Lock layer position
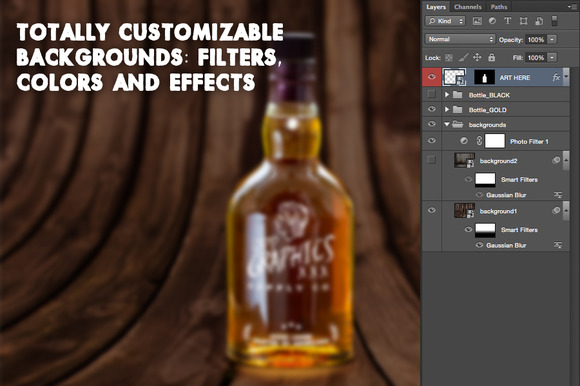This screenshot has height=386, width=580. tap(477, 57)
